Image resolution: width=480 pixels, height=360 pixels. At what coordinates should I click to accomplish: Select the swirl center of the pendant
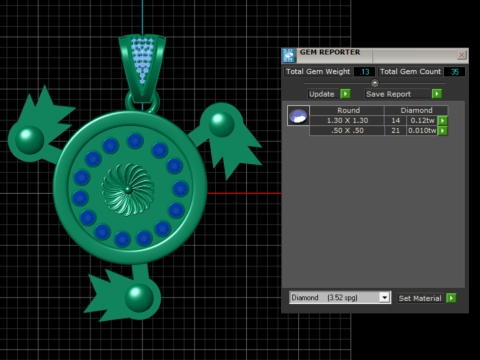[128, 190]
